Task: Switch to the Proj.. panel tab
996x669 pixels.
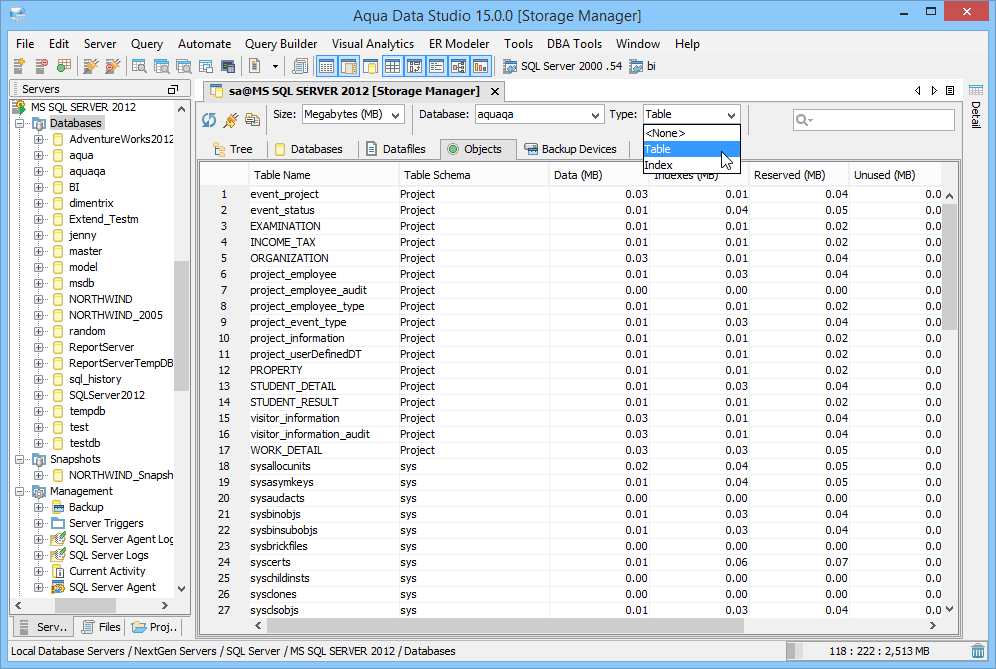Action: 154,627
